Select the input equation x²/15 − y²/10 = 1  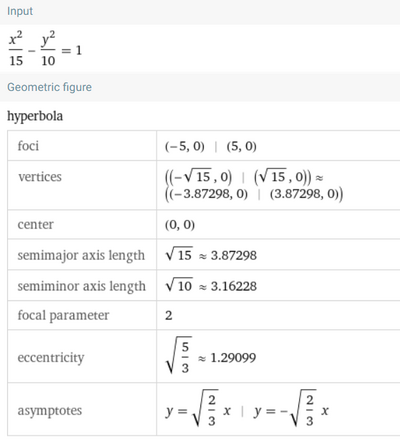pos(45,49)
